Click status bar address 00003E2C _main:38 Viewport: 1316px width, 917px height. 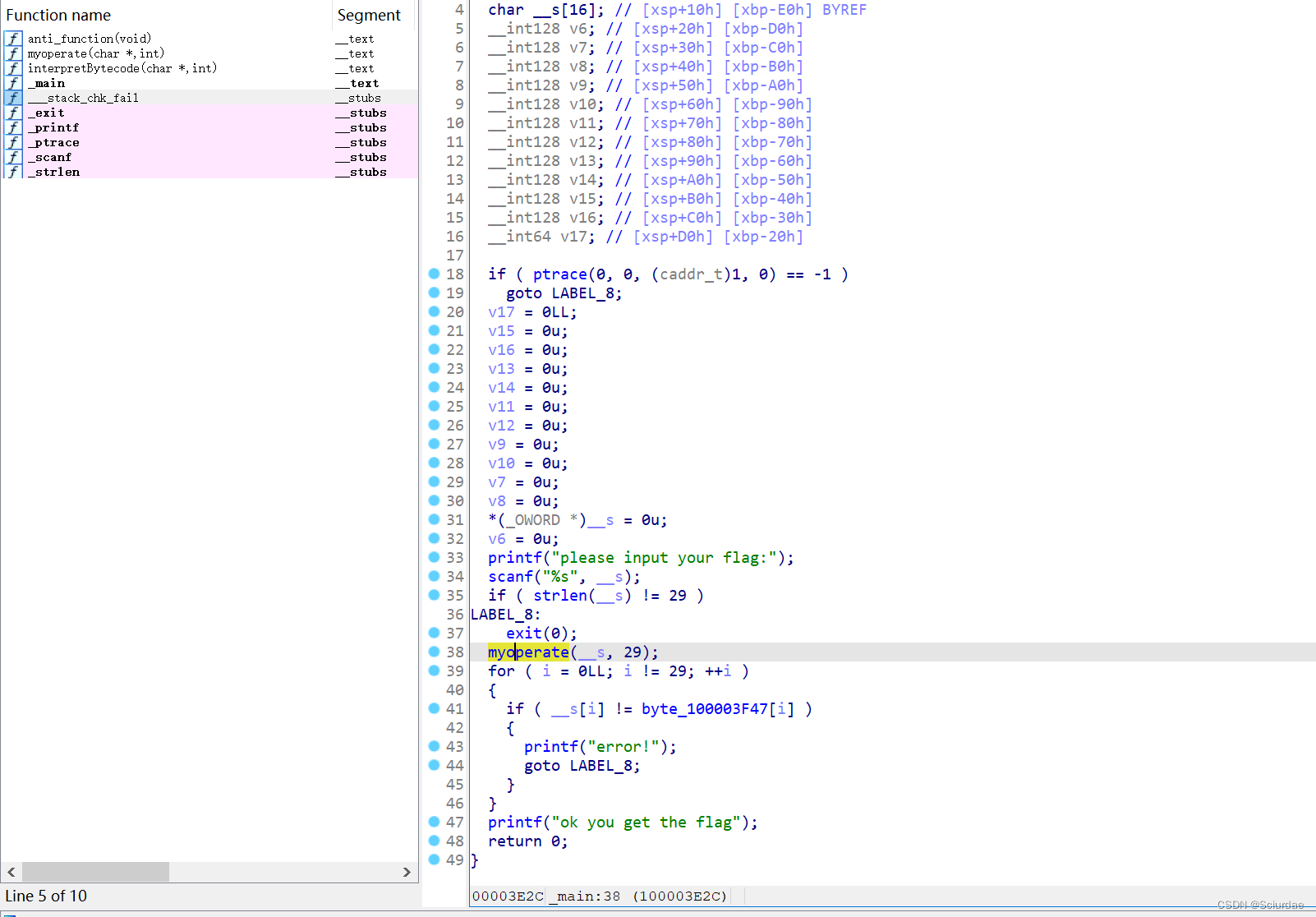pyautogui.click(x=600, y=896)
